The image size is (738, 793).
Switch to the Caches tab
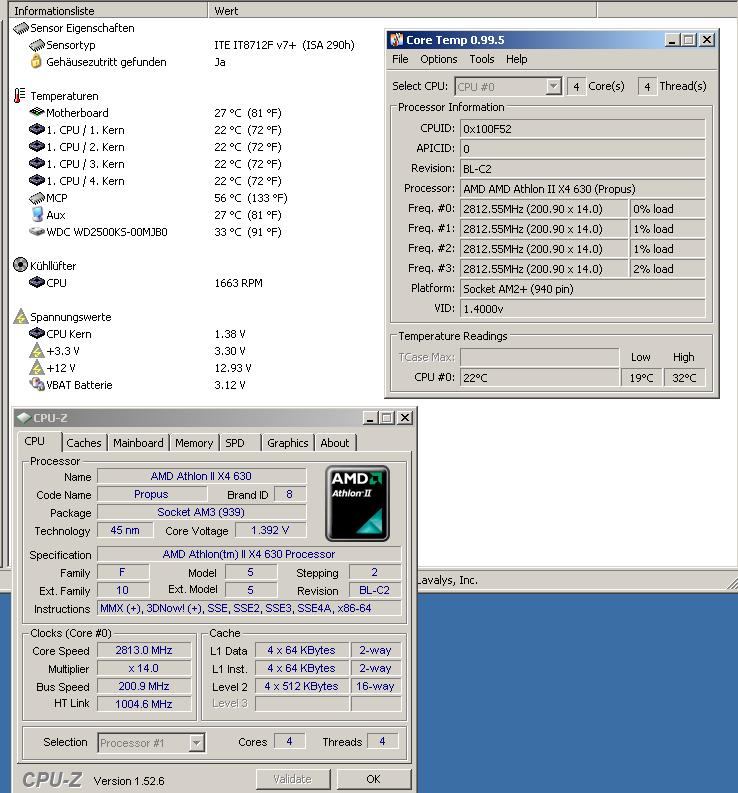84,443
